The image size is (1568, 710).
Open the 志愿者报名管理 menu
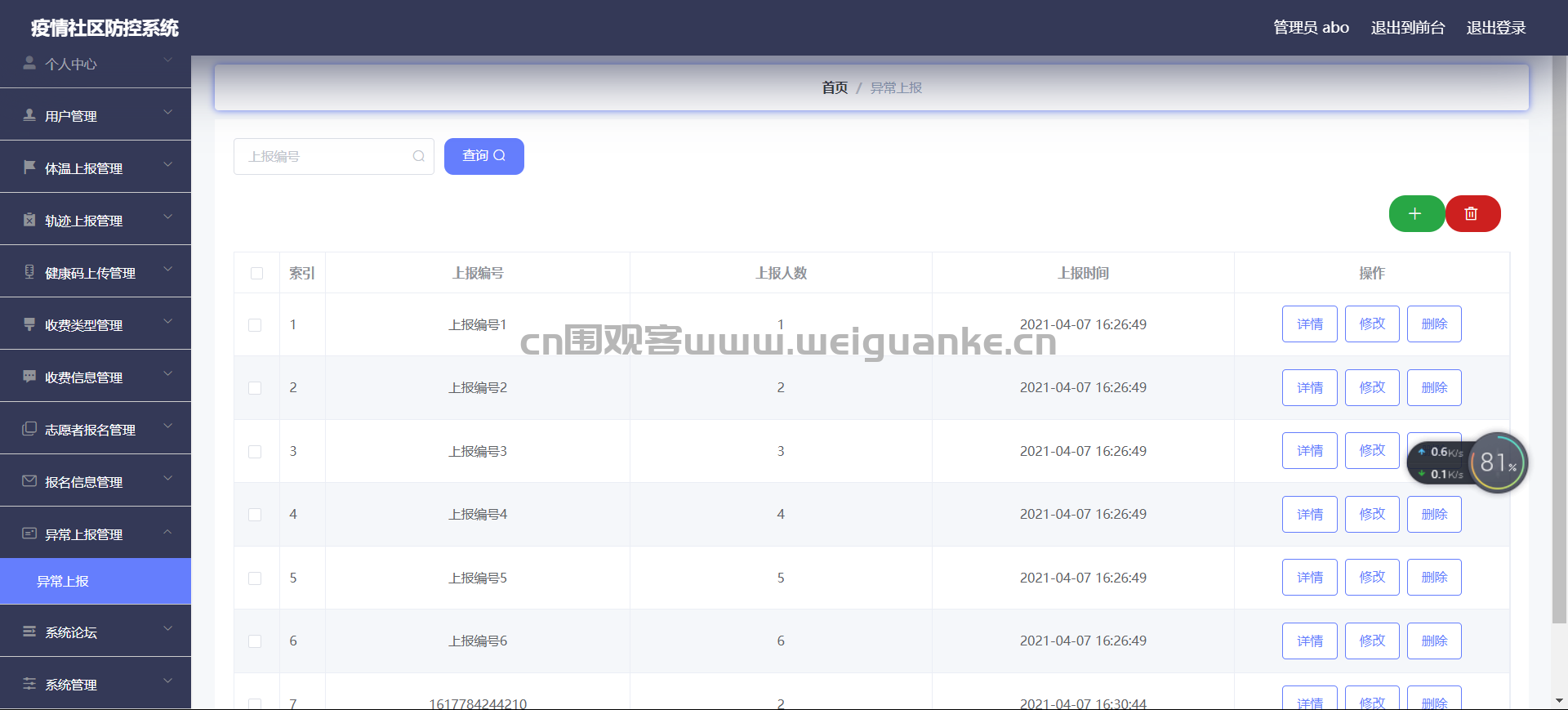(x=96, y=428)
